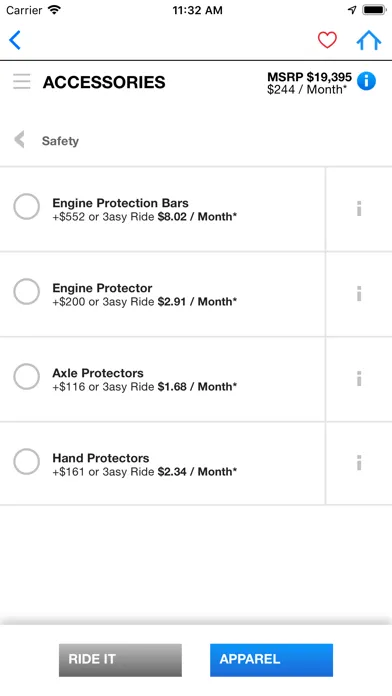View info for Engine Protector

click(x=359, y=293)
